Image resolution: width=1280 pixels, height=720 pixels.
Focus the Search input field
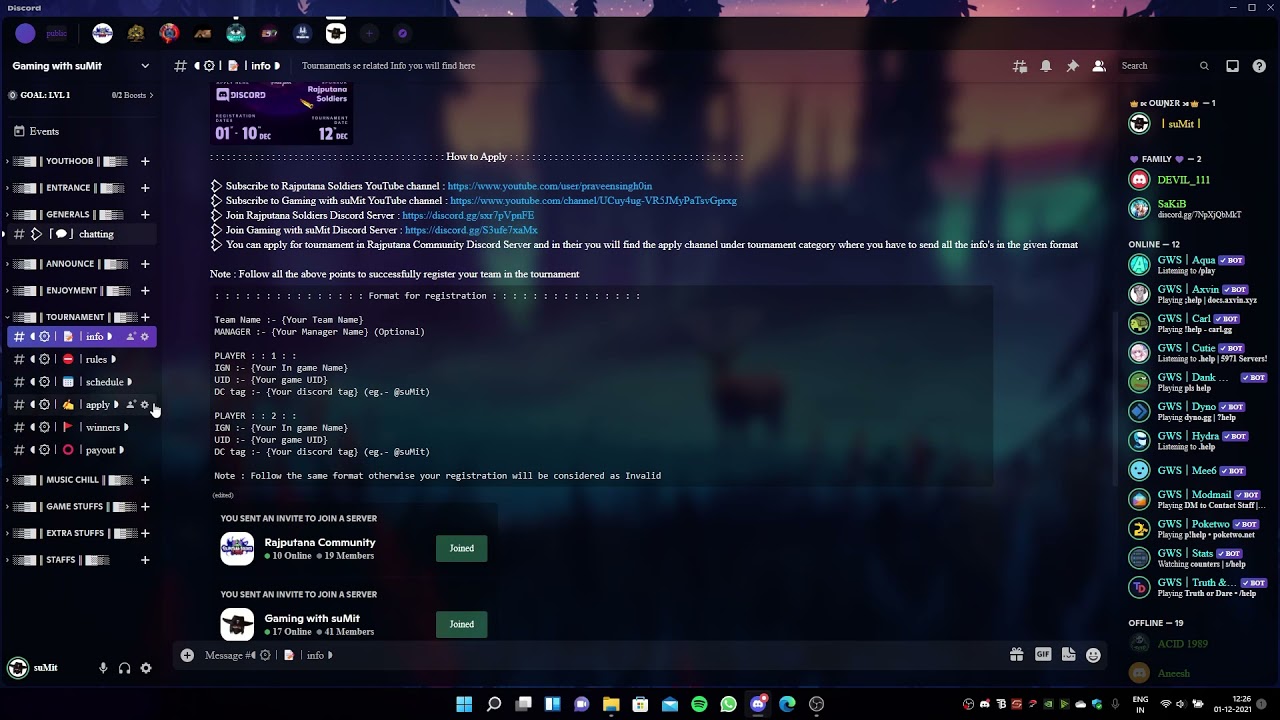pos(1165,66)
